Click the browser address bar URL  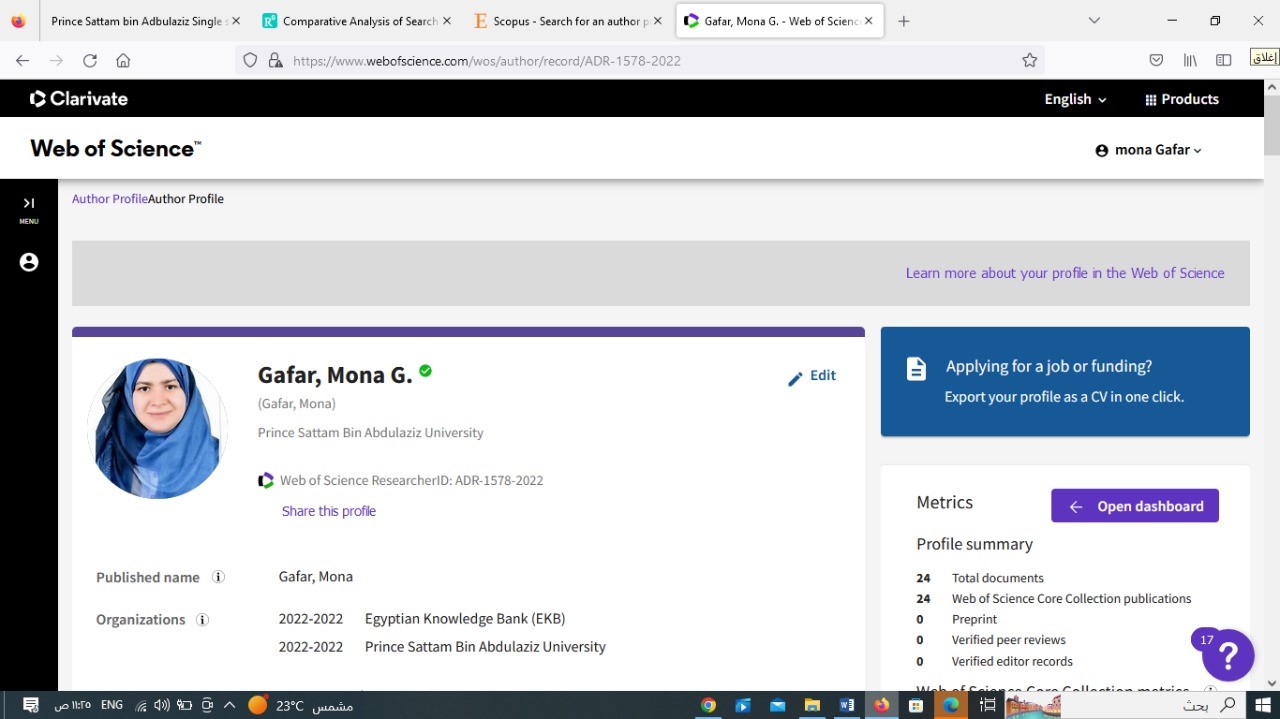pyautogui.click(x=486, y=61)
